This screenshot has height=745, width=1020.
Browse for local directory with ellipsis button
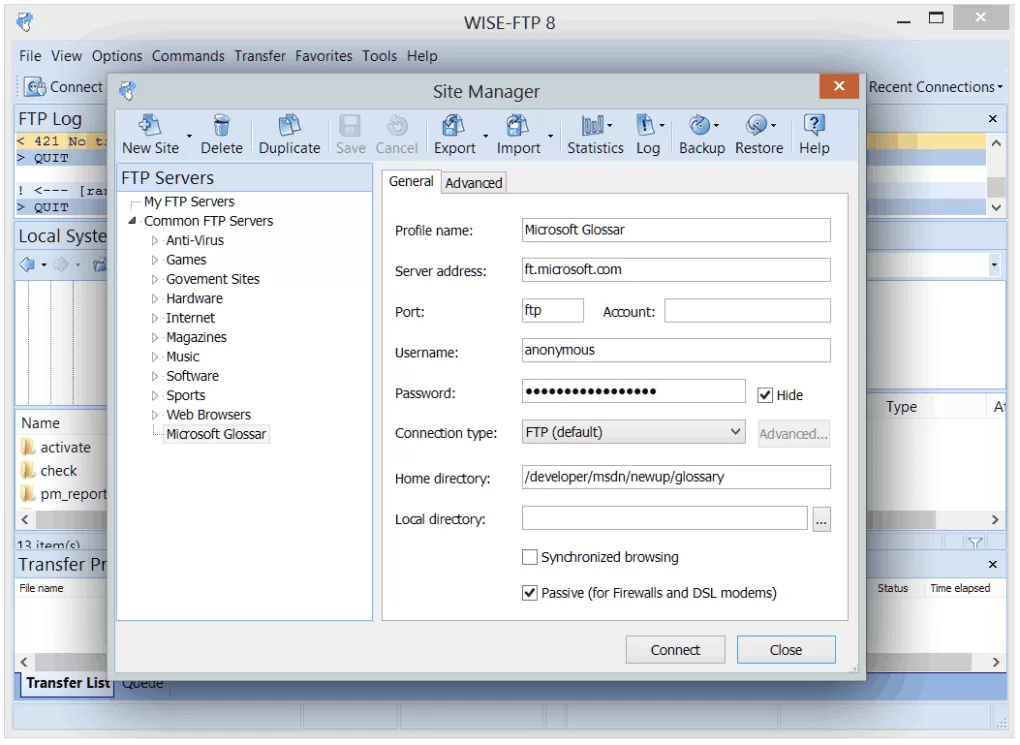(x=821, y=520)
